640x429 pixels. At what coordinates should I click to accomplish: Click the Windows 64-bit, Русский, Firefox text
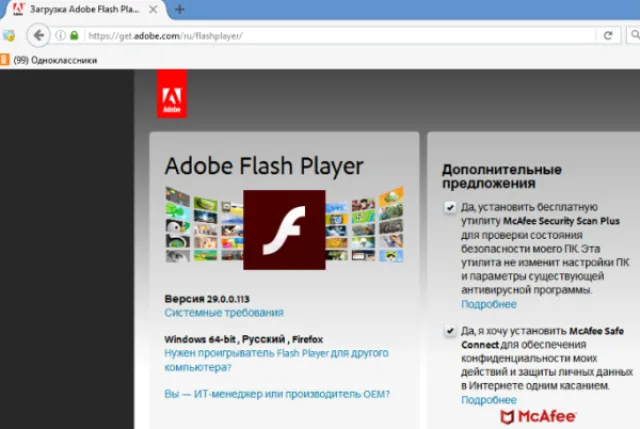tap(243, 339)
